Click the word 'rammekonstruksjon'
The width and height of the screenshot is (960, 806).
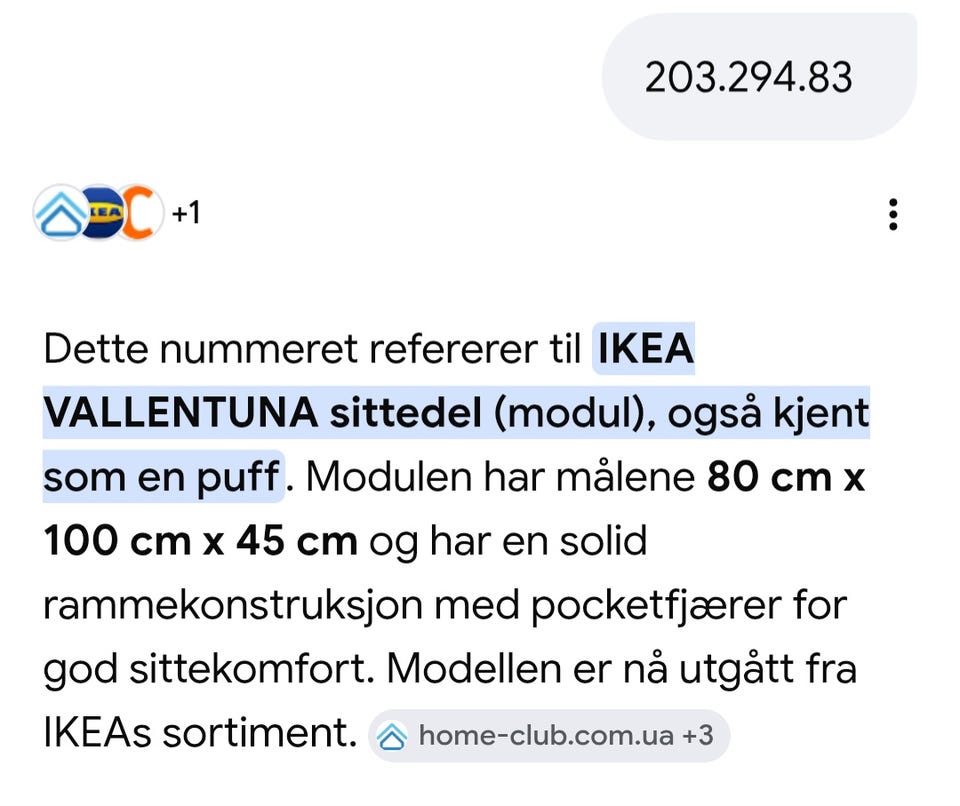(x=233, y=606)
